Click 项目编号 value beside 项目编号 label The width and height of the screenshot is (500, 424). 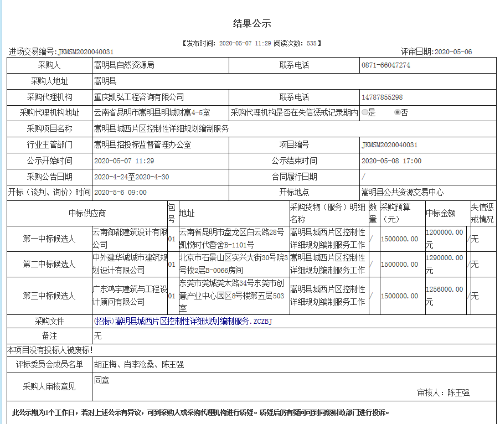389,145
